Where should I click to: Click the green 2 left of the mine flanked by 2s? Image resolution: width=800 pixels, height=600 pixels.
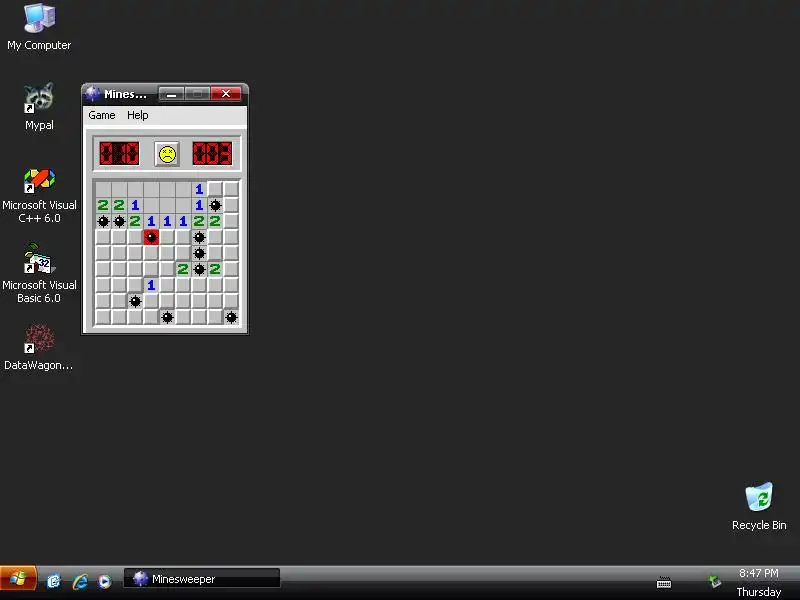tap(183, 269)
